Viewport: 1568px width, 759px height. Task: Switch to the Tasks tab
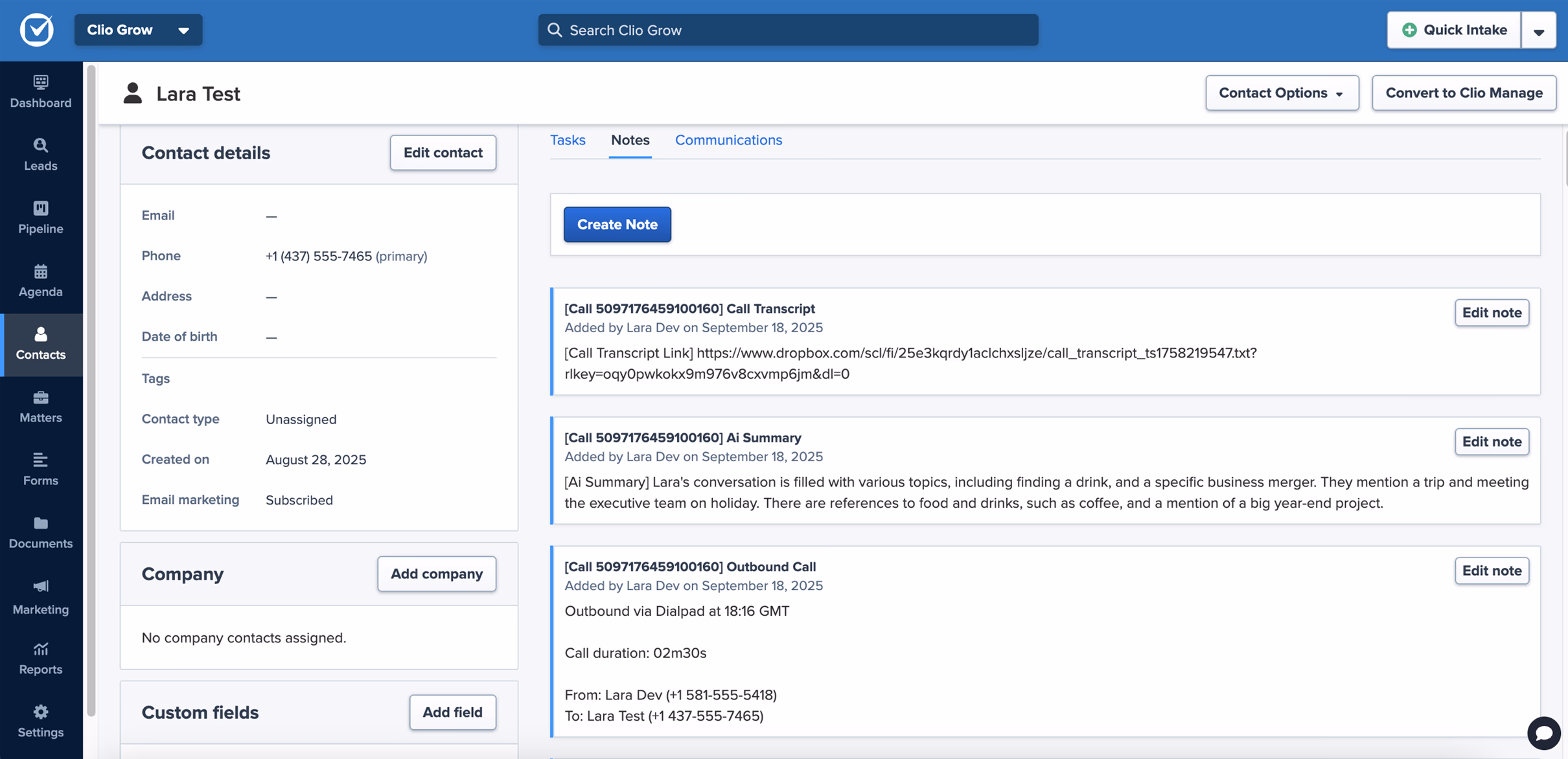568,140
